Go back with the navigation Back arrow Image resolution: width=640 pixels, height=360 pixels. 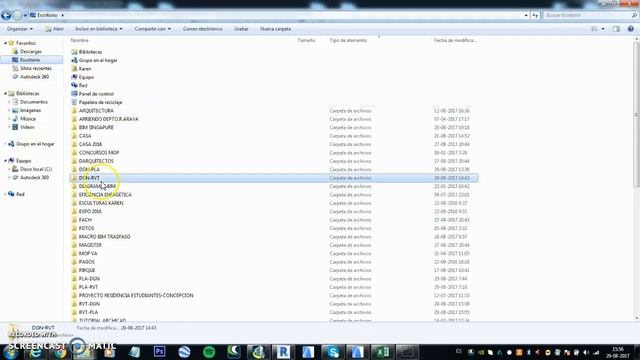coord(6,16)
